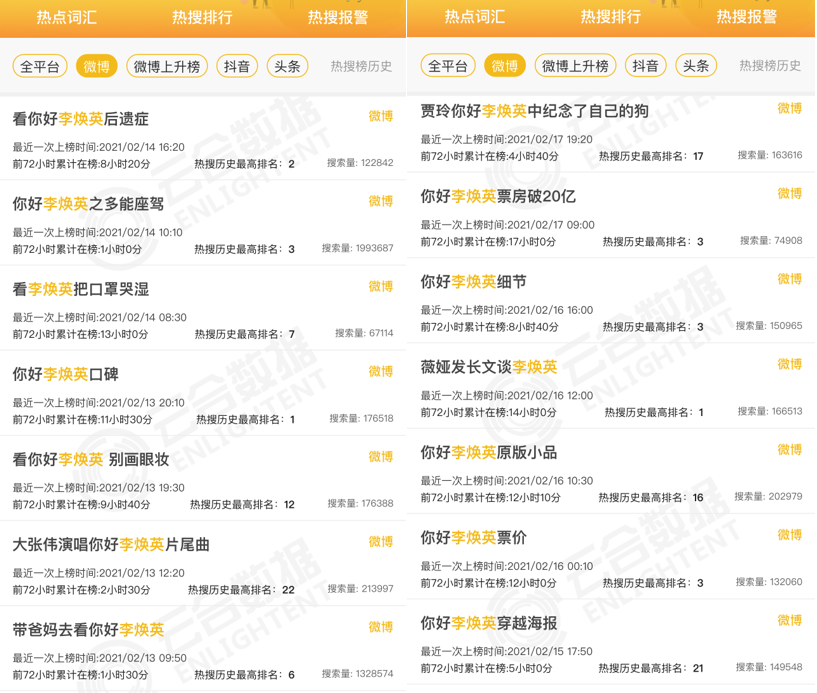Open 热点词汇 tab in right panel

475,17
